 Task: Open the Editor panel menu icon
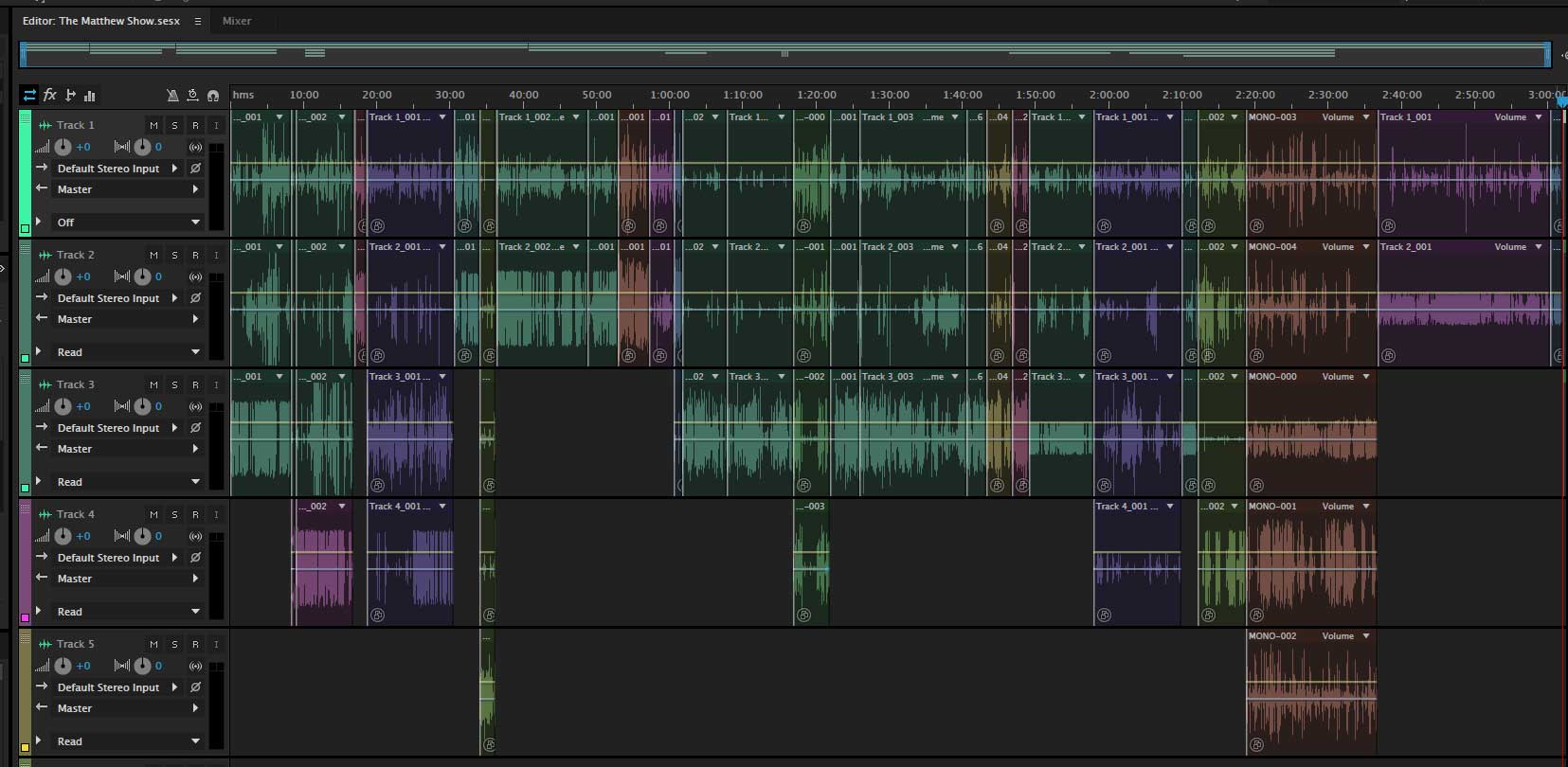pyautogui.click(x=197, y=21)
